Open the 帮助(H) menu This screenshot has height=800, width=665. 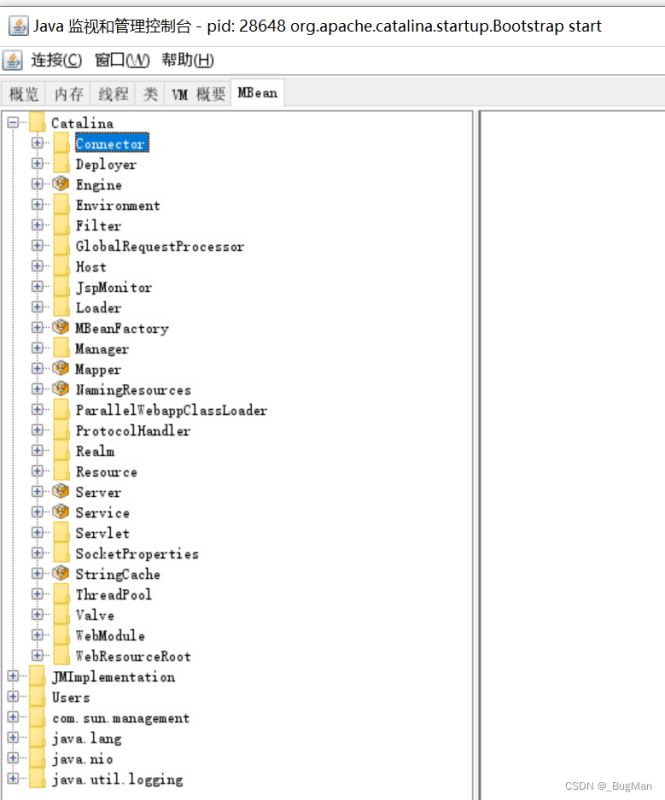point(187,60)
